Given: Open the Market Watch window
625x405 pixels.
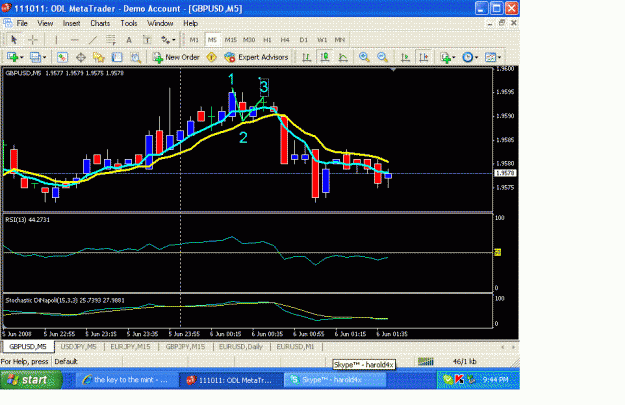Looking at the screenshot, I should [62, 57].
